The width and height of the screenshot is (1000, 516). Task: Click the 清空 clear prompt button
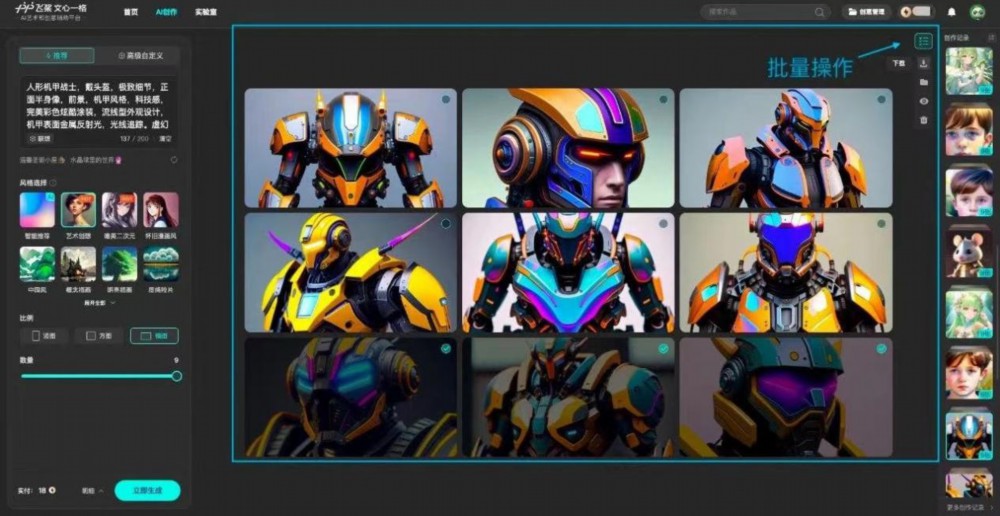pos(165,138)
